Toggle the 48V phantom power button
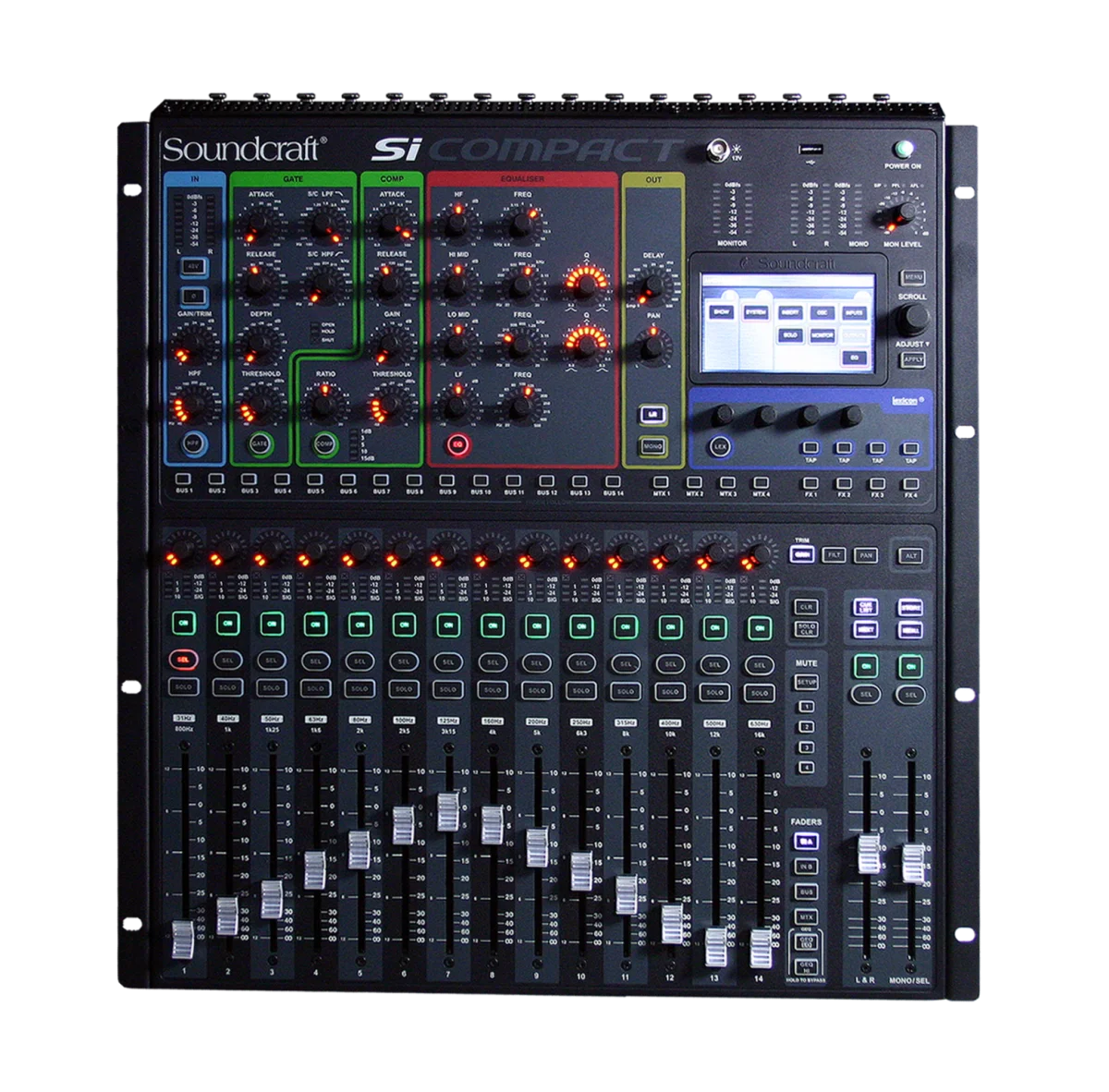 pyautogui.click(x=193, y=267)
